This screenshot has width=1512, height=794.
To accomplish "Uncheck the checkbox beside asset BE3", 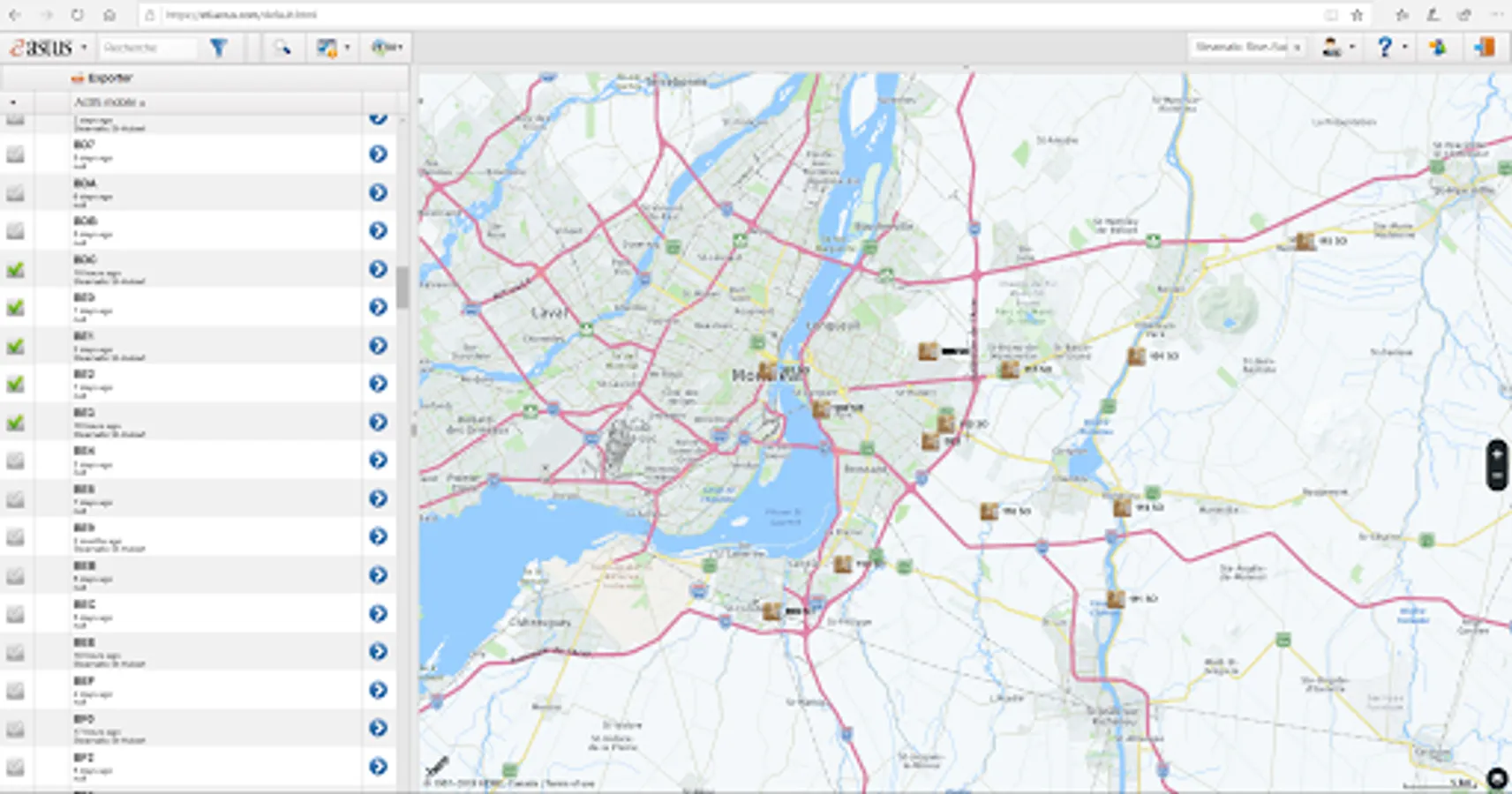I will (15, 423).
